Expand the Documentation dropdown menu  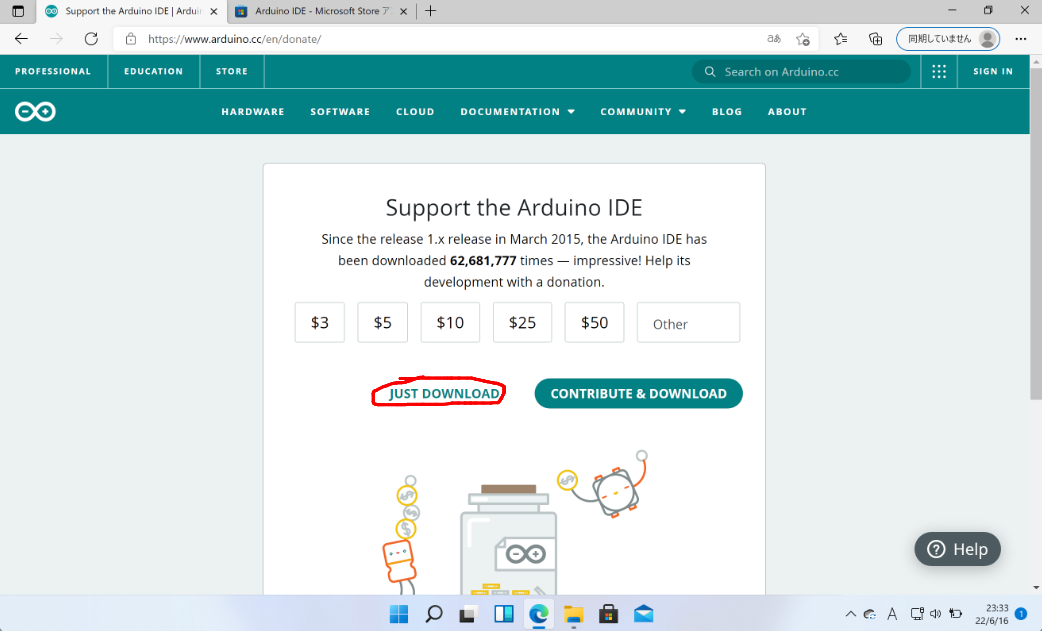(517, 112)
